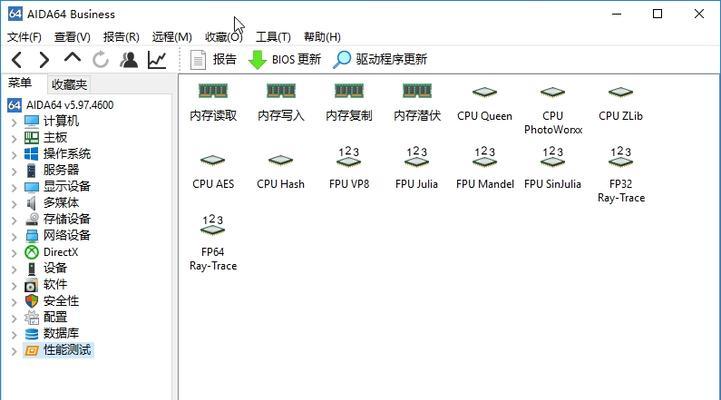The image size is (721, 400).
Task: Click the 驱动程序更新 driver update button
Action: click(380, 60)
